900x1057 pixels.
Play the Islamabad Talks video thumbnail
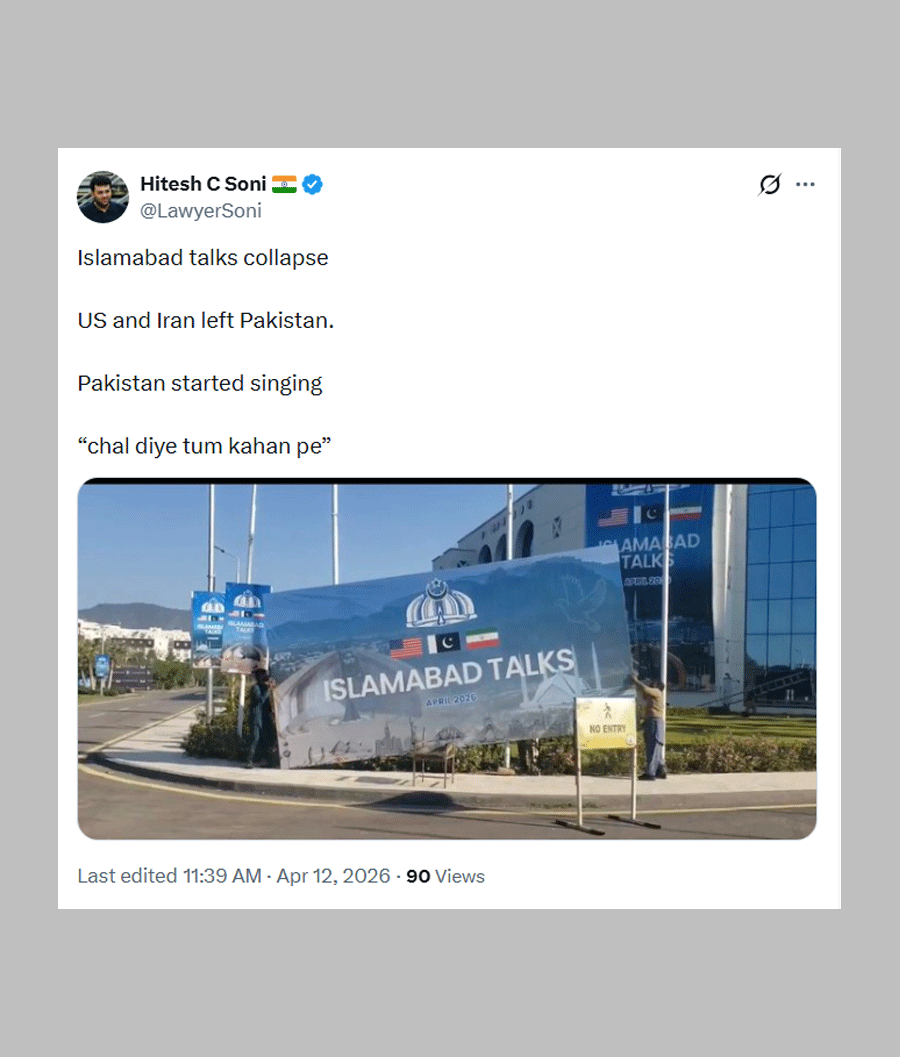tap(447, 659)
